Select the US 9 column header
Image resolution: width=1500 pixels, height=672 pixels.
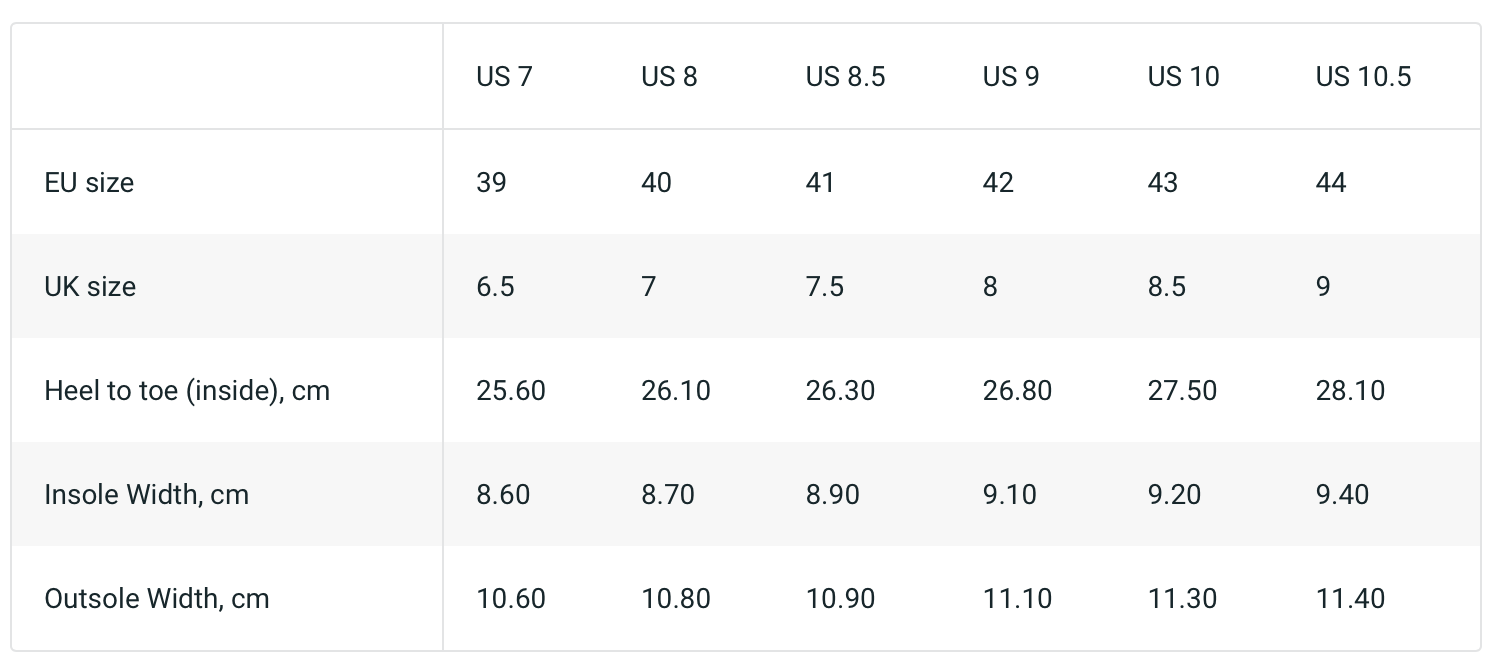pos(1010,77)
